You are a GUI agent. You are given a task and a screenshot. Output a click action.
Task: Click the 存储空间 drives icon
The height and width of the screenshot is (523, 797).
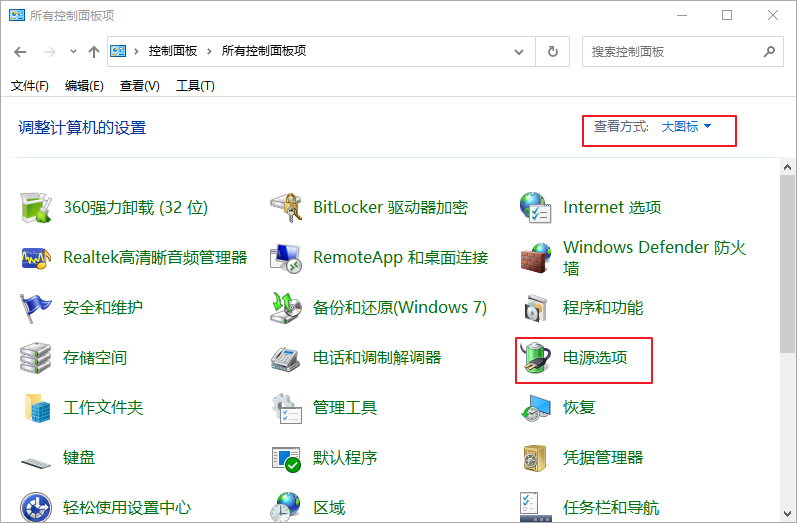point(36,358)
